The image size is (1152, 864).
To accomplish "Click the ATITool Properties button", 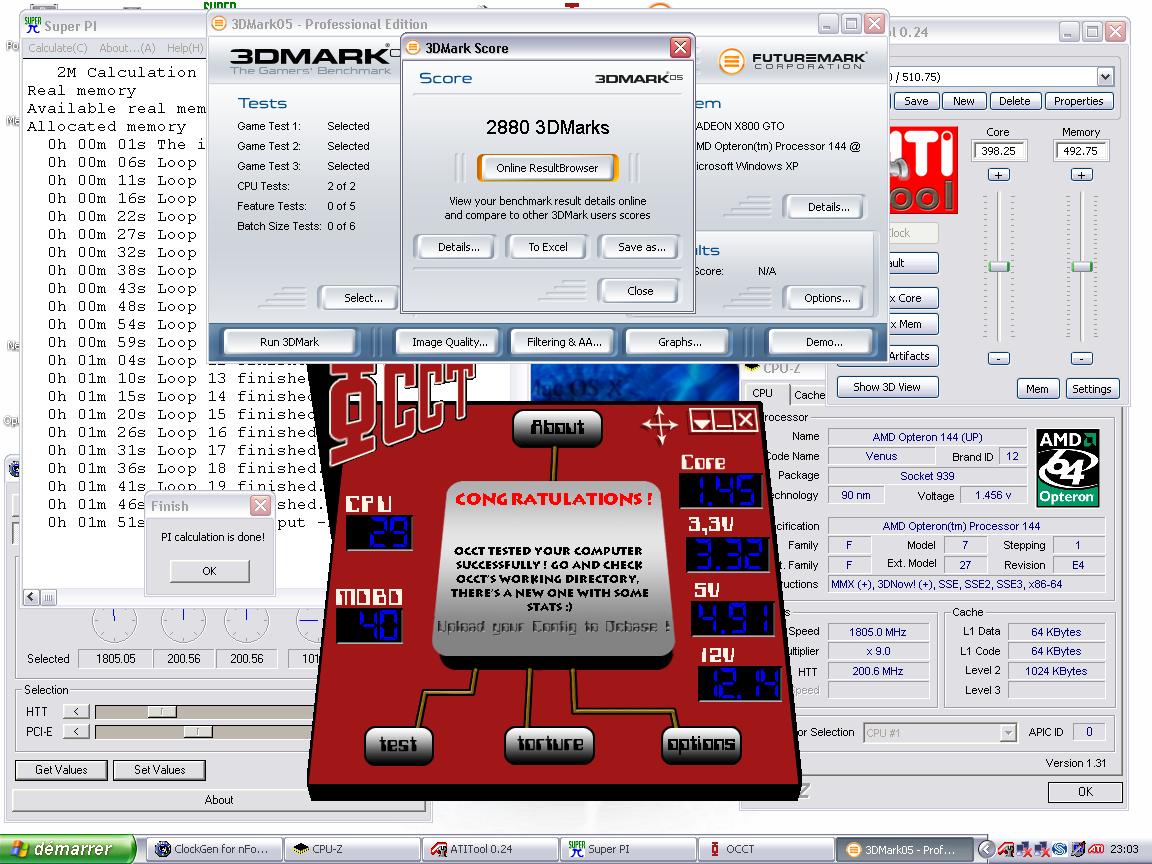I will click(x=1079, y=101).
